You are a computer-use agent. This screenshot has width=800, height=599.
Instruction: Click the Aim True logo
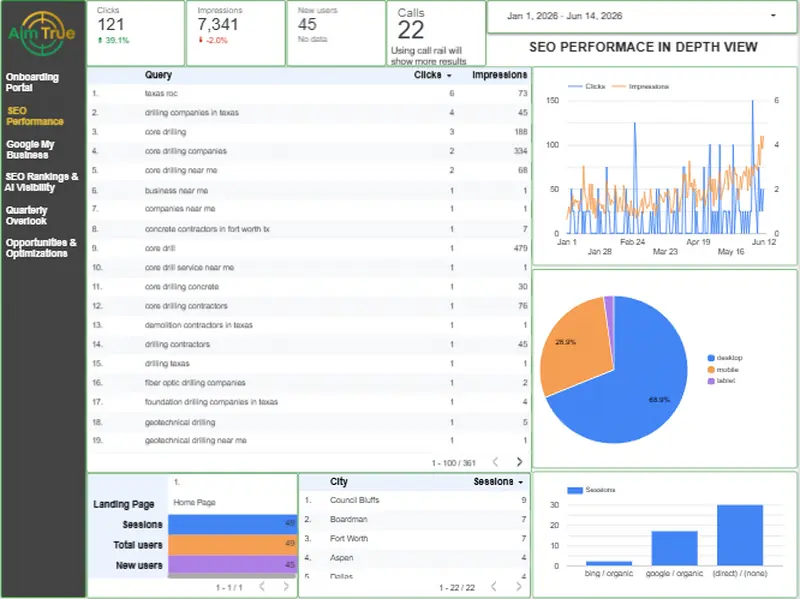click(42, 33)
